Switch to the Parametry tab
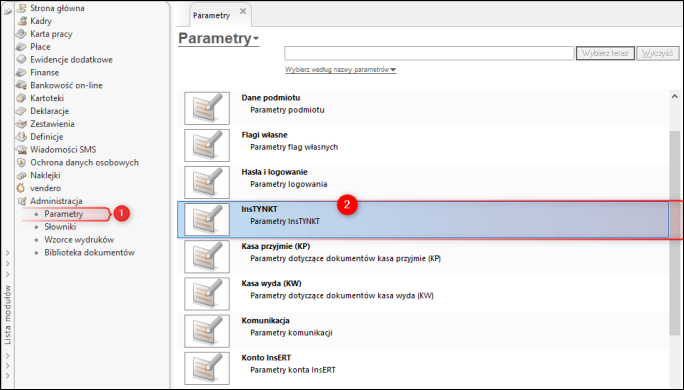This screenshot has width=684, height=390. 211,15
